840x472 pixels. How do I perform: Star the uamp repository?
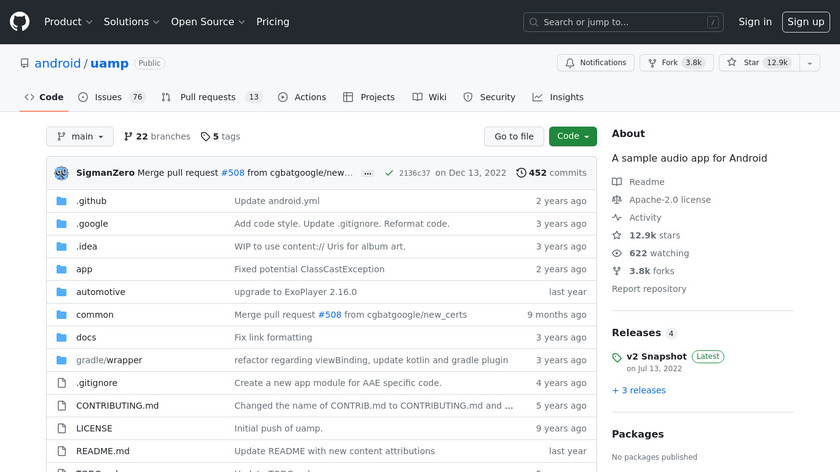pos(756,63)
